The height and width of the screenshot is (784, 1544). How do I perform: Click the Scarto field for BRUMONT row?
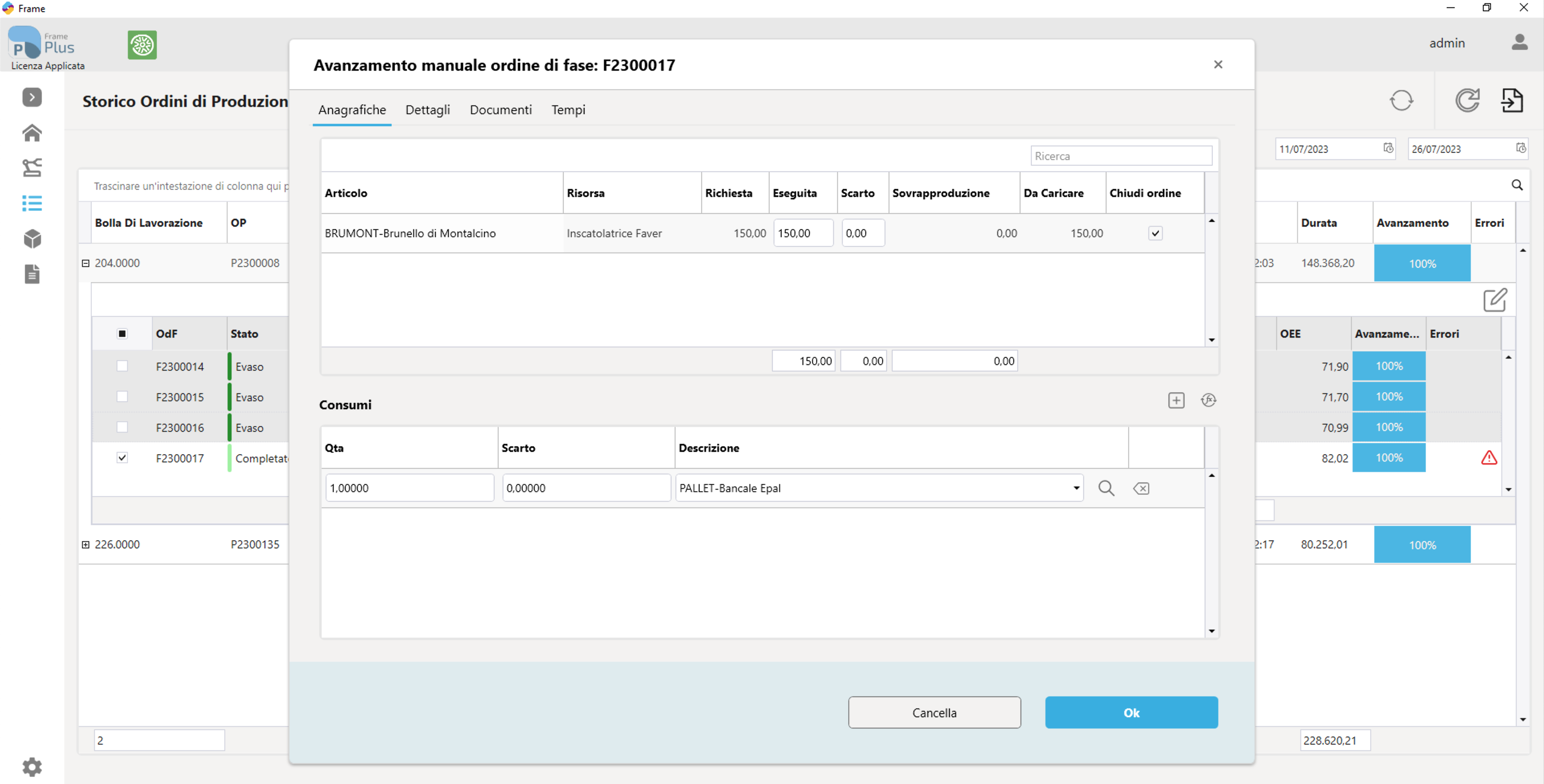tap(862, 233)
